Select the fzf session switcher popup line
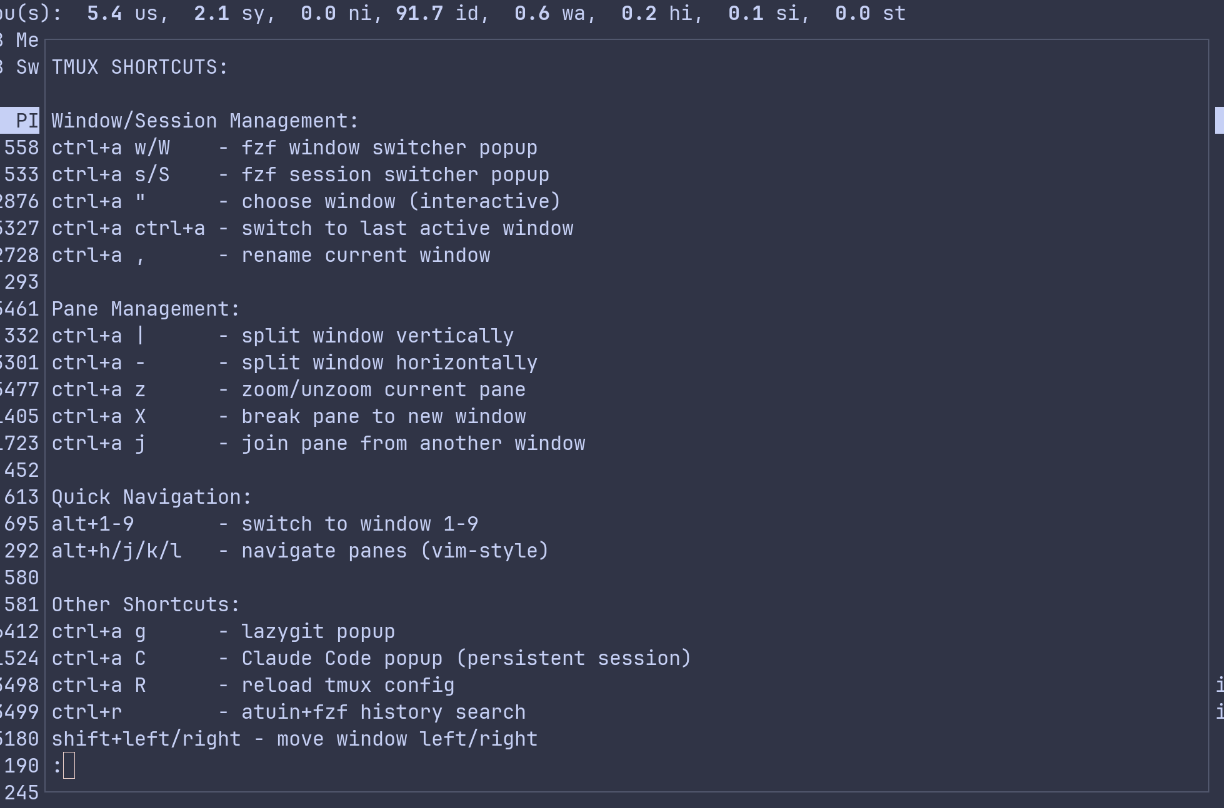Screen dimensions: 1224x808 (x=300, y=175)
